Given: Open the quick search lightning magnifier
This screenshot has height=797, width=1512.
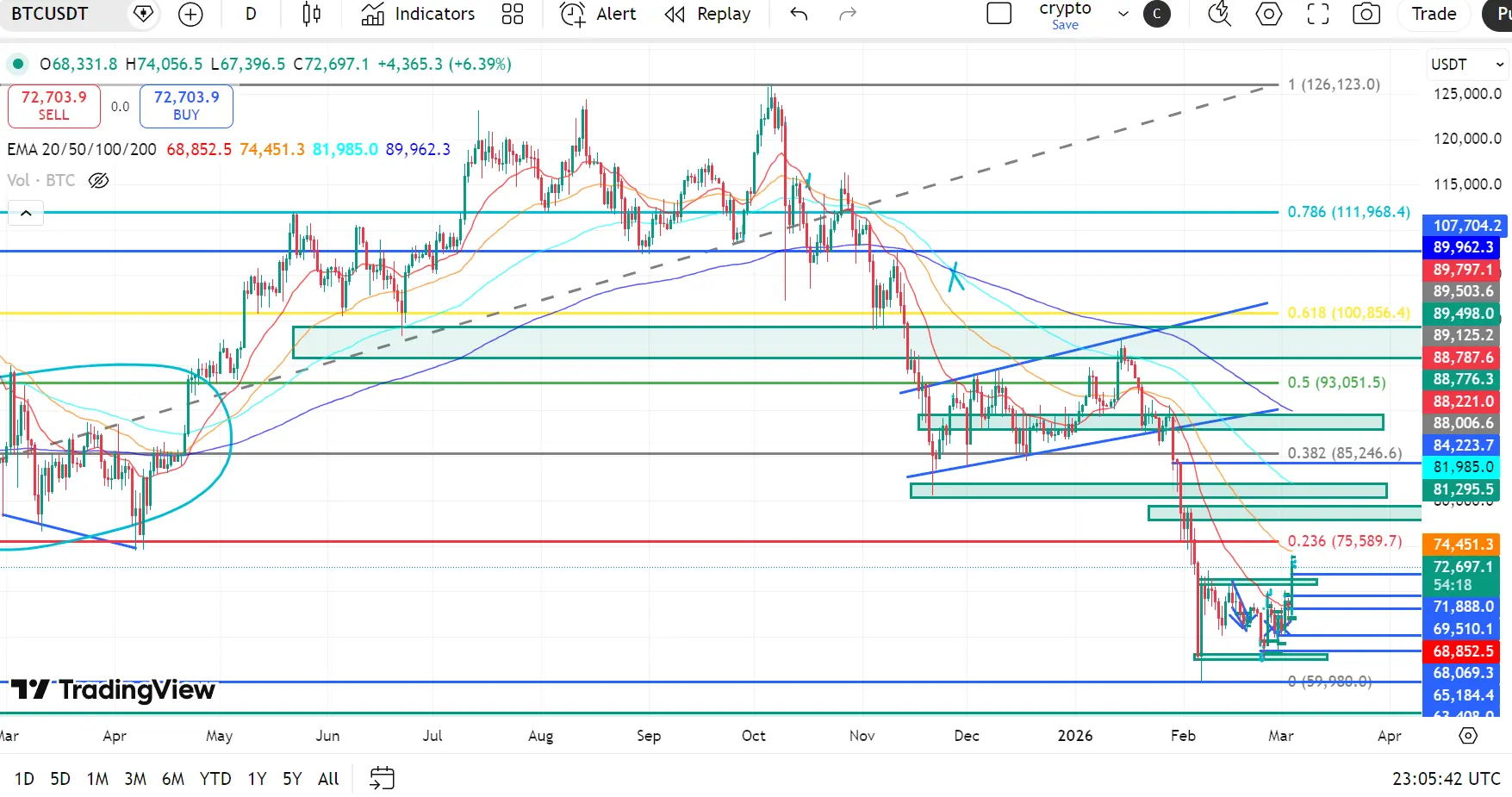Looking at the screenshot, I should click(x=1219, y=14).
